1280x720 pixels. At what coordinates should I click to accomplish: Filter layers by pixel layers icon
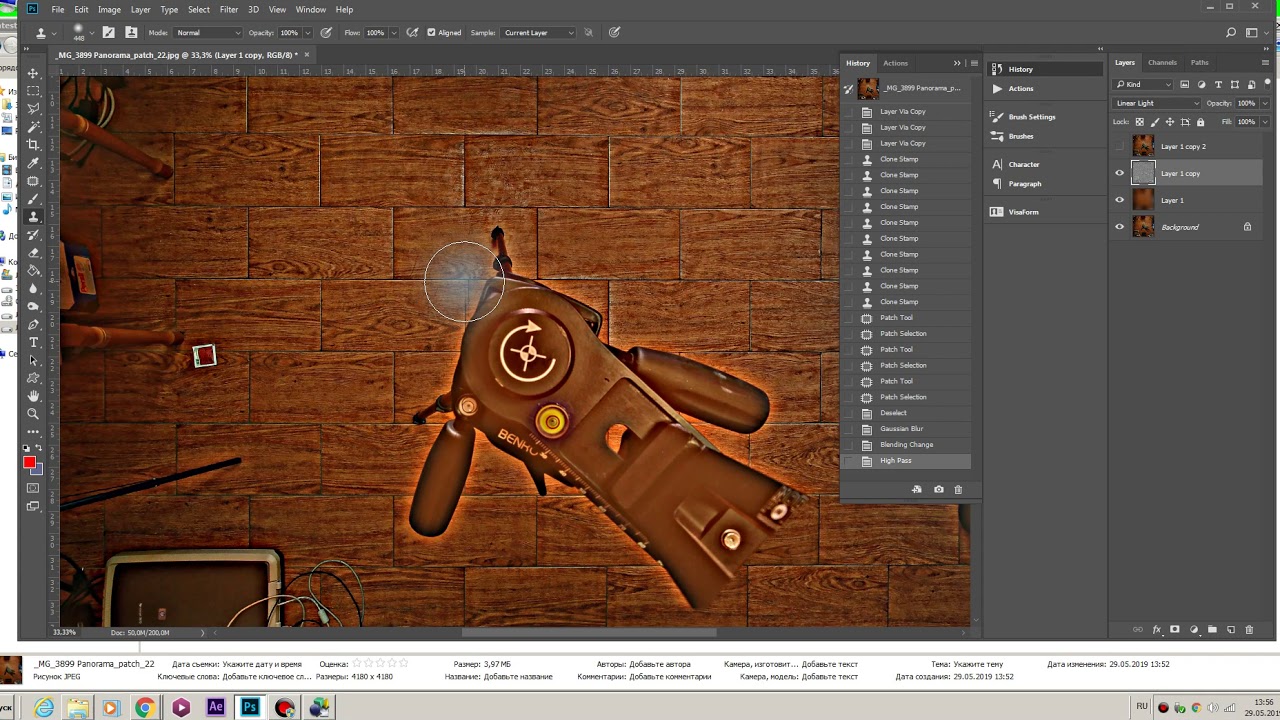point(1185,84)
